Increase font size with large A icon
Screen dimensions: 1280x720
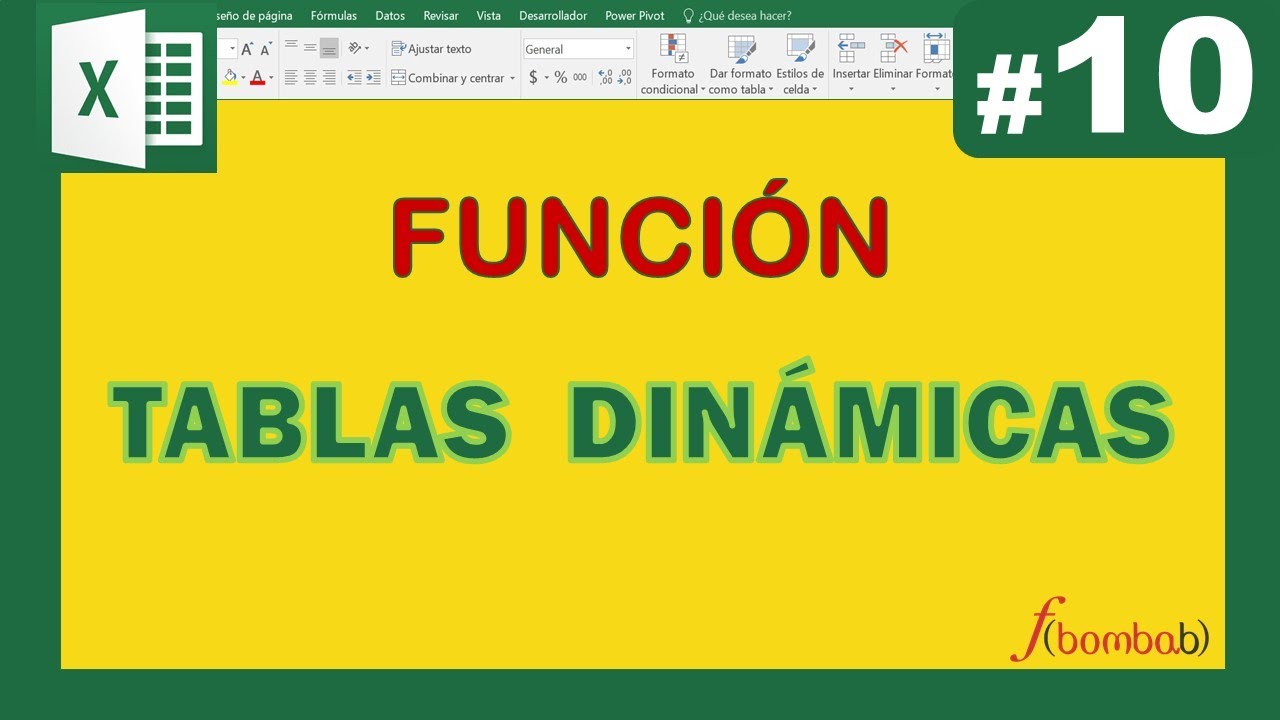[x=247, y=49]
